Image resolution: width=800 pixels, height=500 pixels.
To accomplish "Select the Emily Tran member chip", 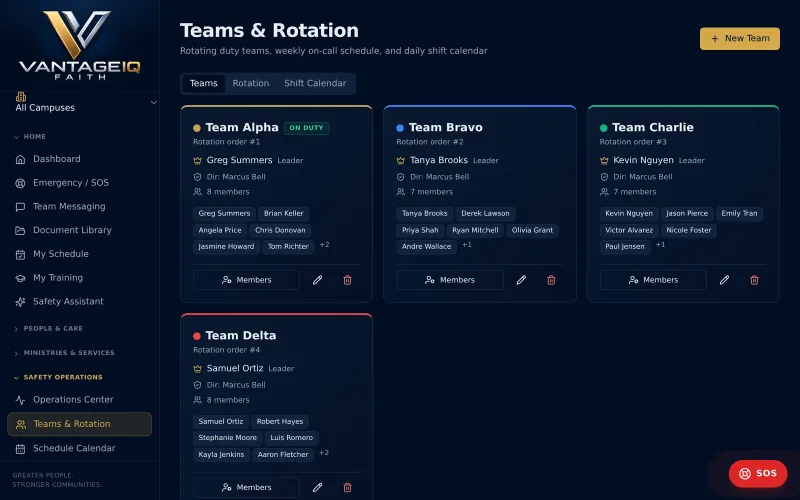I will [x=739, y=214].
